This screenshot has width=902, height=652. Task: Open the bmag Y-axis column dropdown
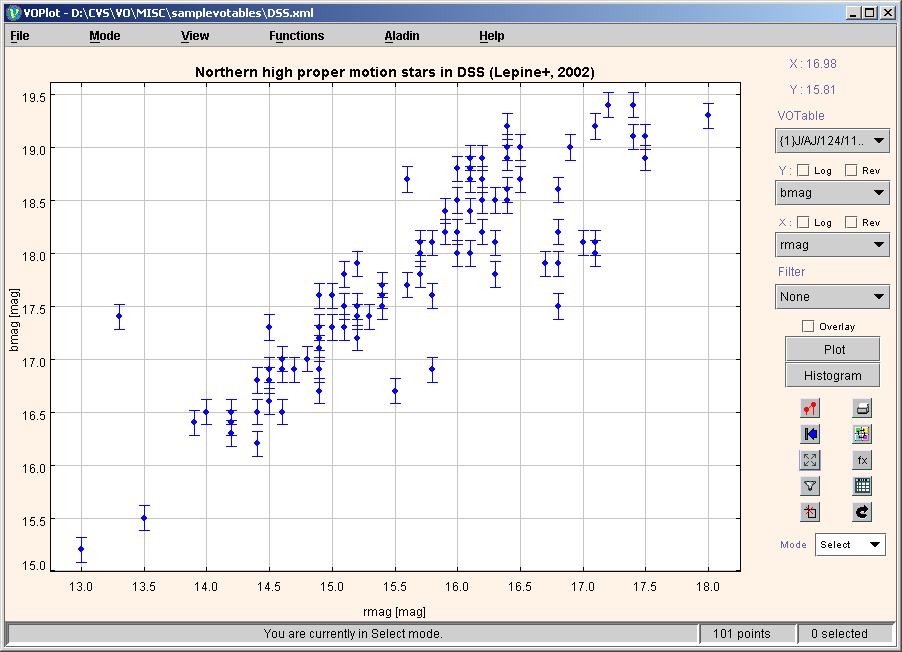[832, 193]
